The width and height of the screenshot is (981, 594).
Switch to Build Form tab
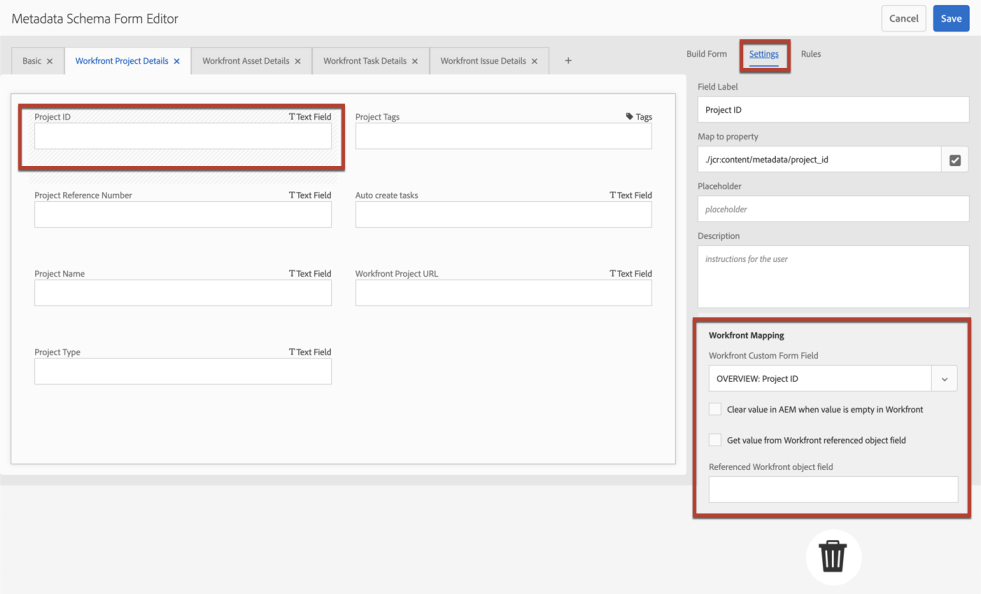pyautogui.click(x=706, y=54)
